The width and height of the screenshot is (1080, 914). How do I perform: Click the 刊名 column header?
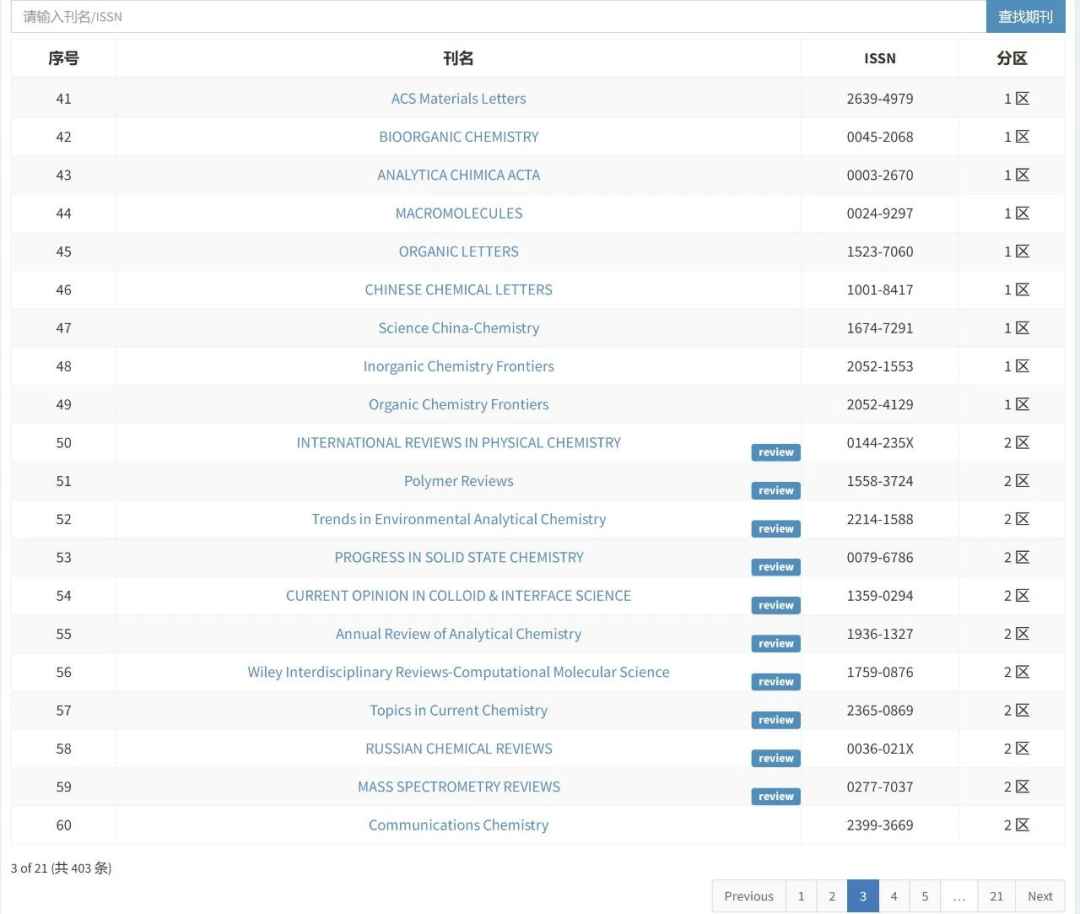(x=458, y=58)
